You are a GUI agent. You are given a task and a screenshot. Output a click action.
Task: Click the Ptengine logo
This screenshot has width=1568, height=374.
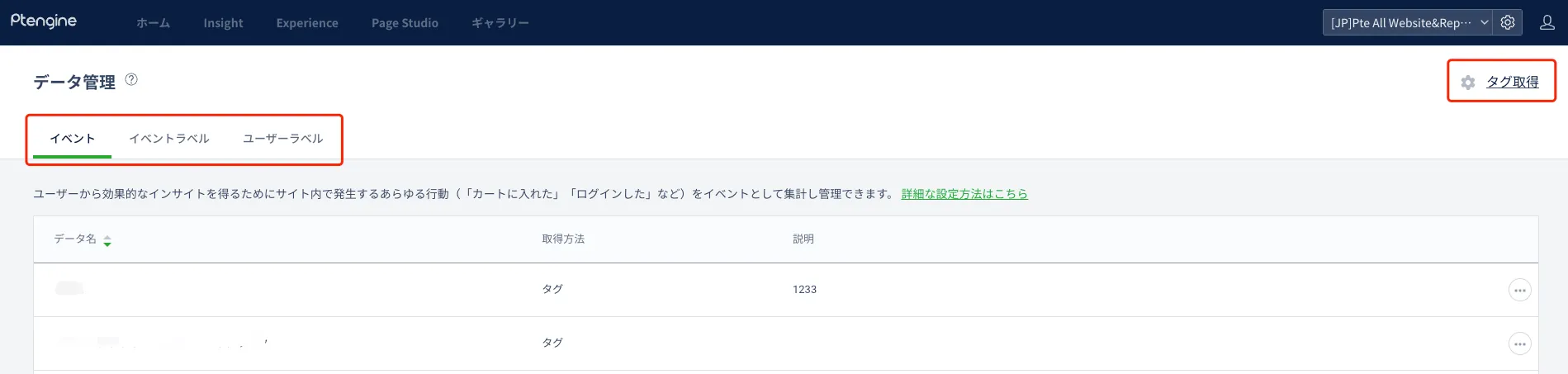tap(44, 21)
